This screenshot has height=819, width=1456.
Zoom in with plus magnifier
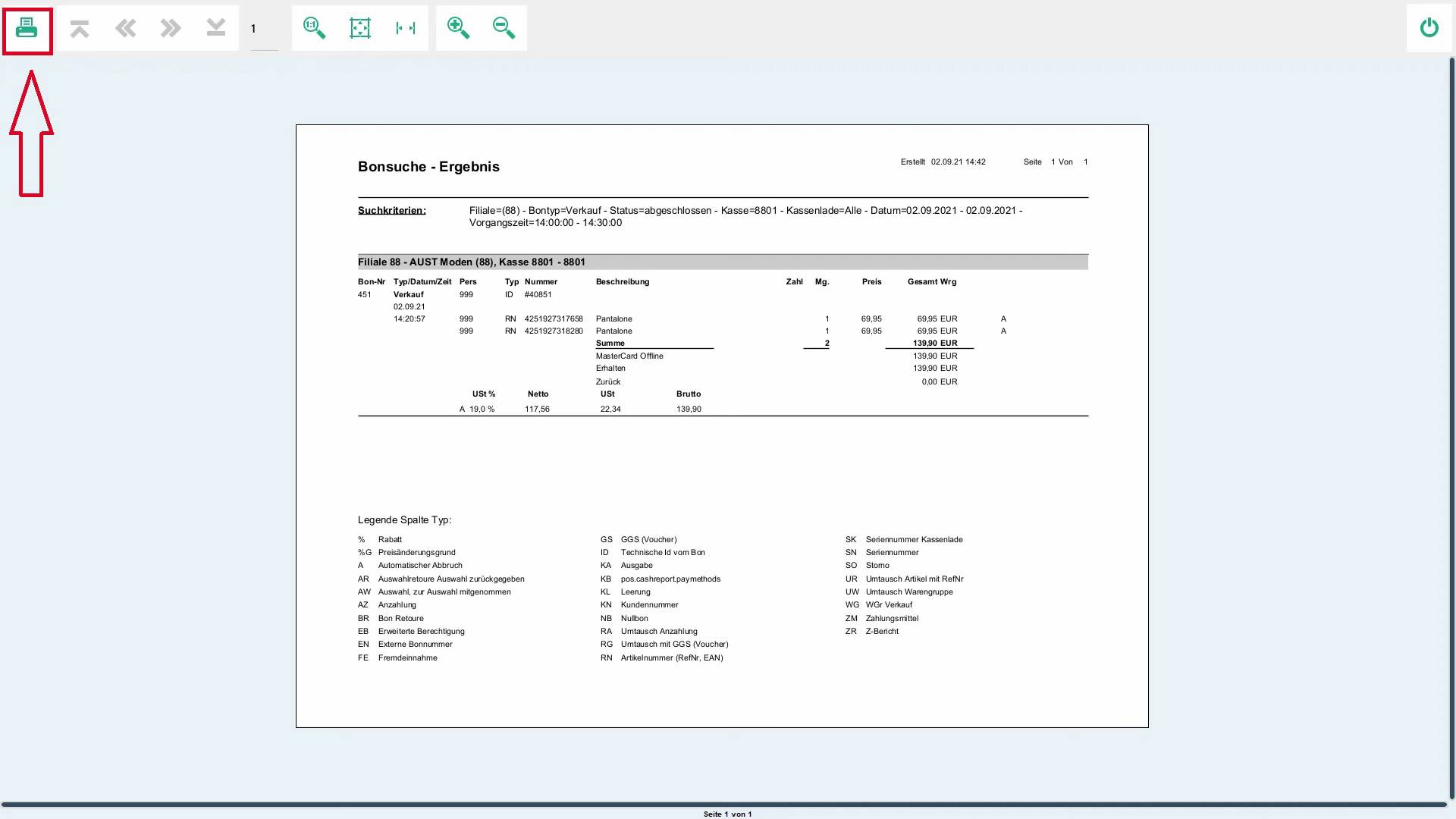pyautogui.click(x=458, y=29)
